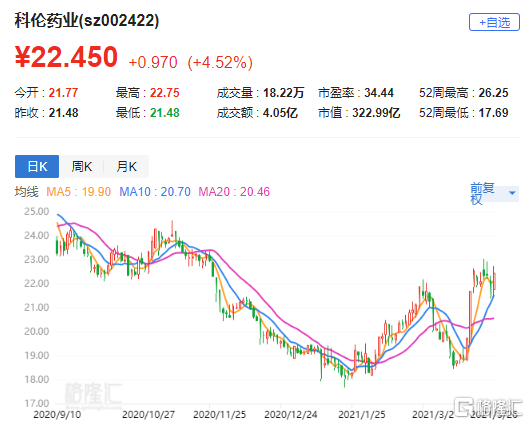Switch to the 月K monthly chart tab

[126, 166]
